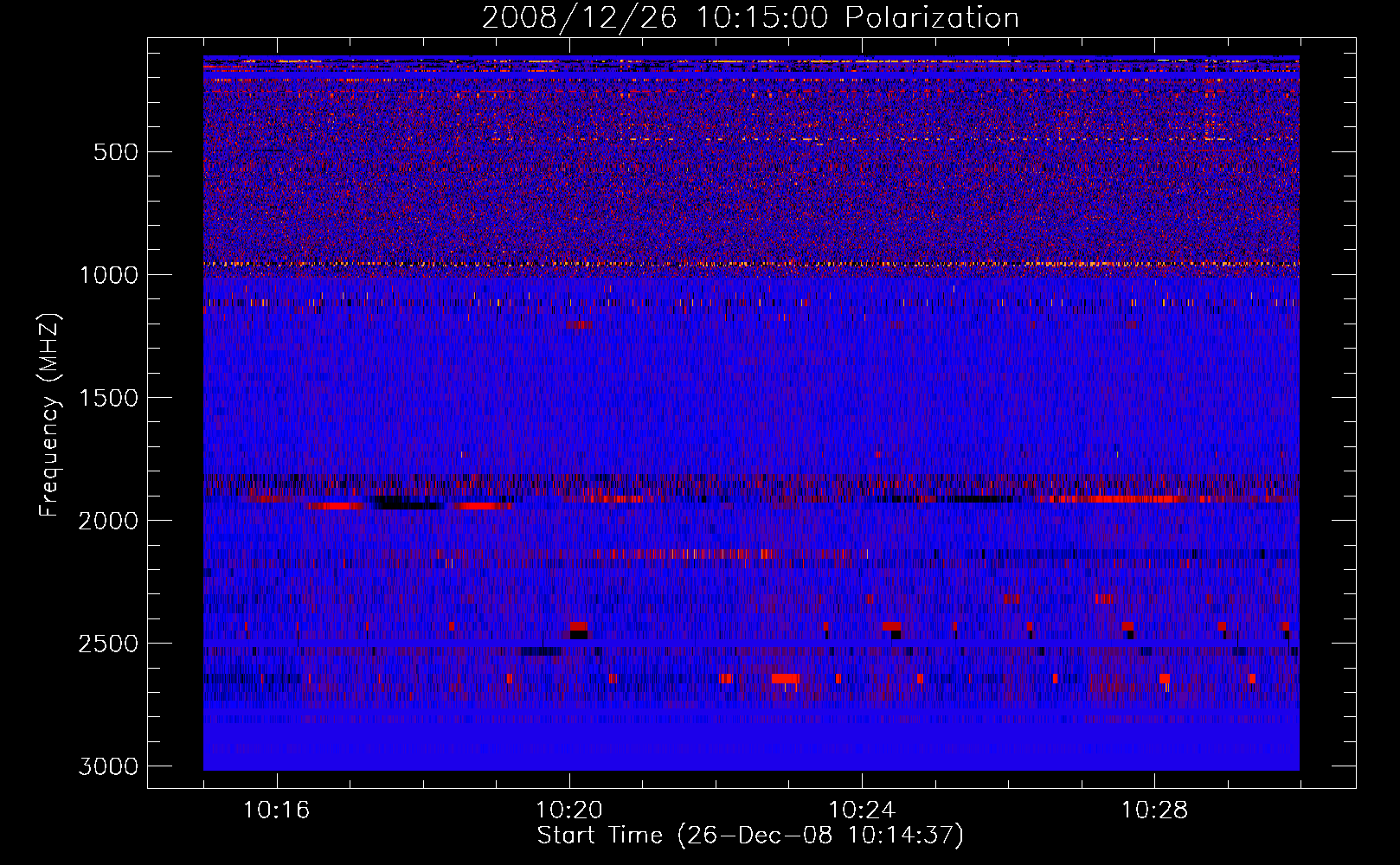The height and width of the screenshot is (865, 1400).
Task: Click the 500 frequency tick label
Action: click(116, 152)
